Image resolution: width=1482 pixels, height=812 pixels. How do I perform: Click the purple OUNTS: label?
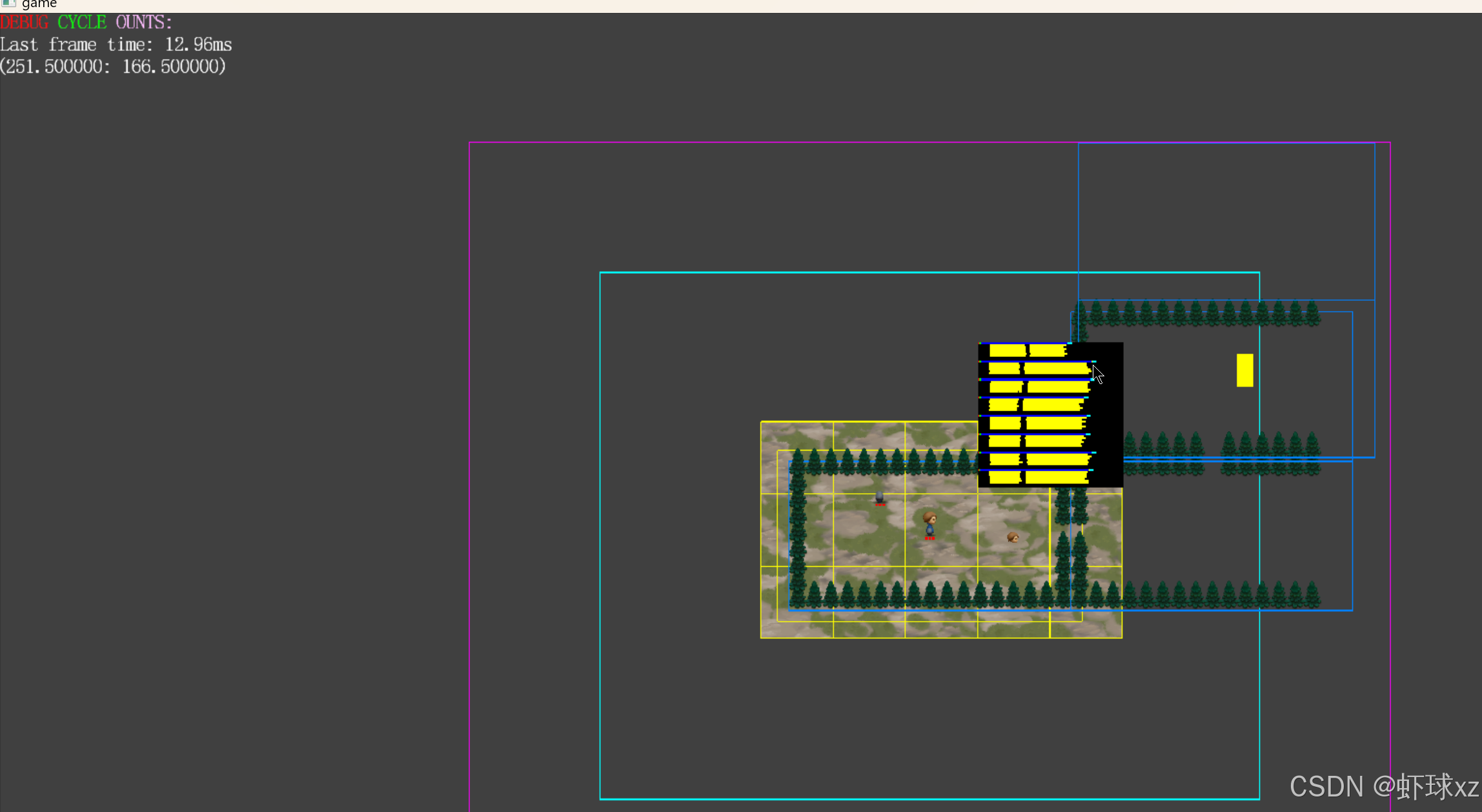point(144,23)
